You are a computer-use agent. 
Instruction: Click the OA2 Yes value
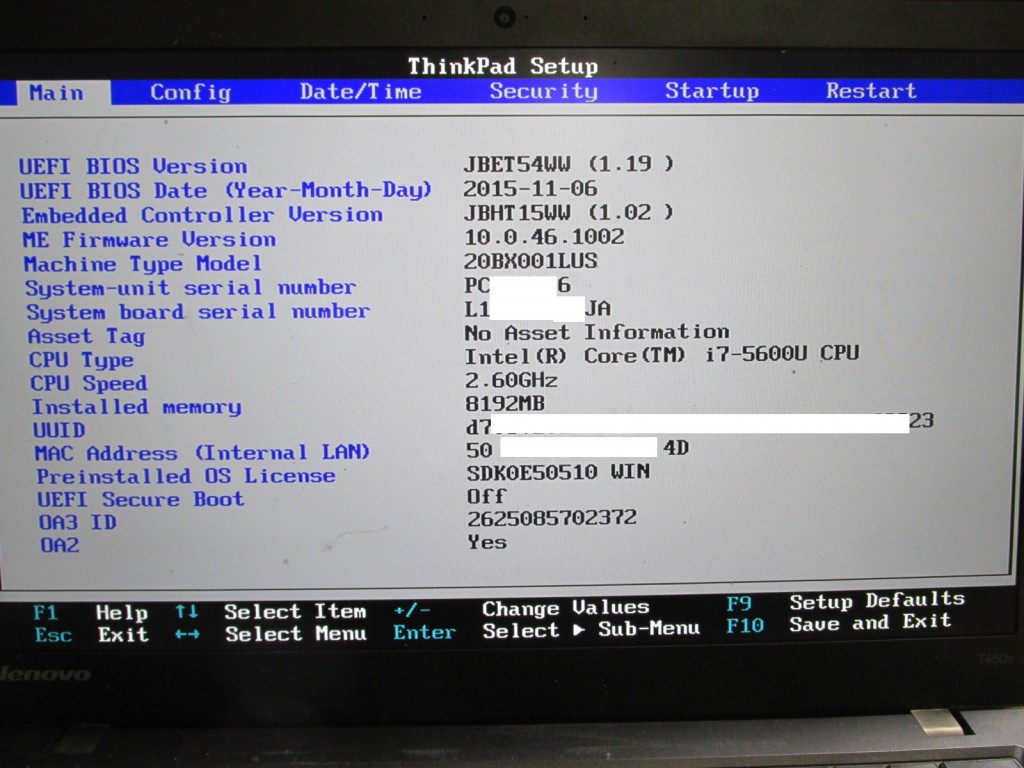[487, 542]
